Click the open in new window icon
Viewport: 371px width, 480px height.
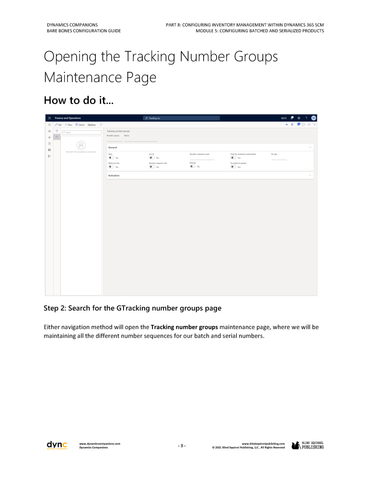click(309, 125)
